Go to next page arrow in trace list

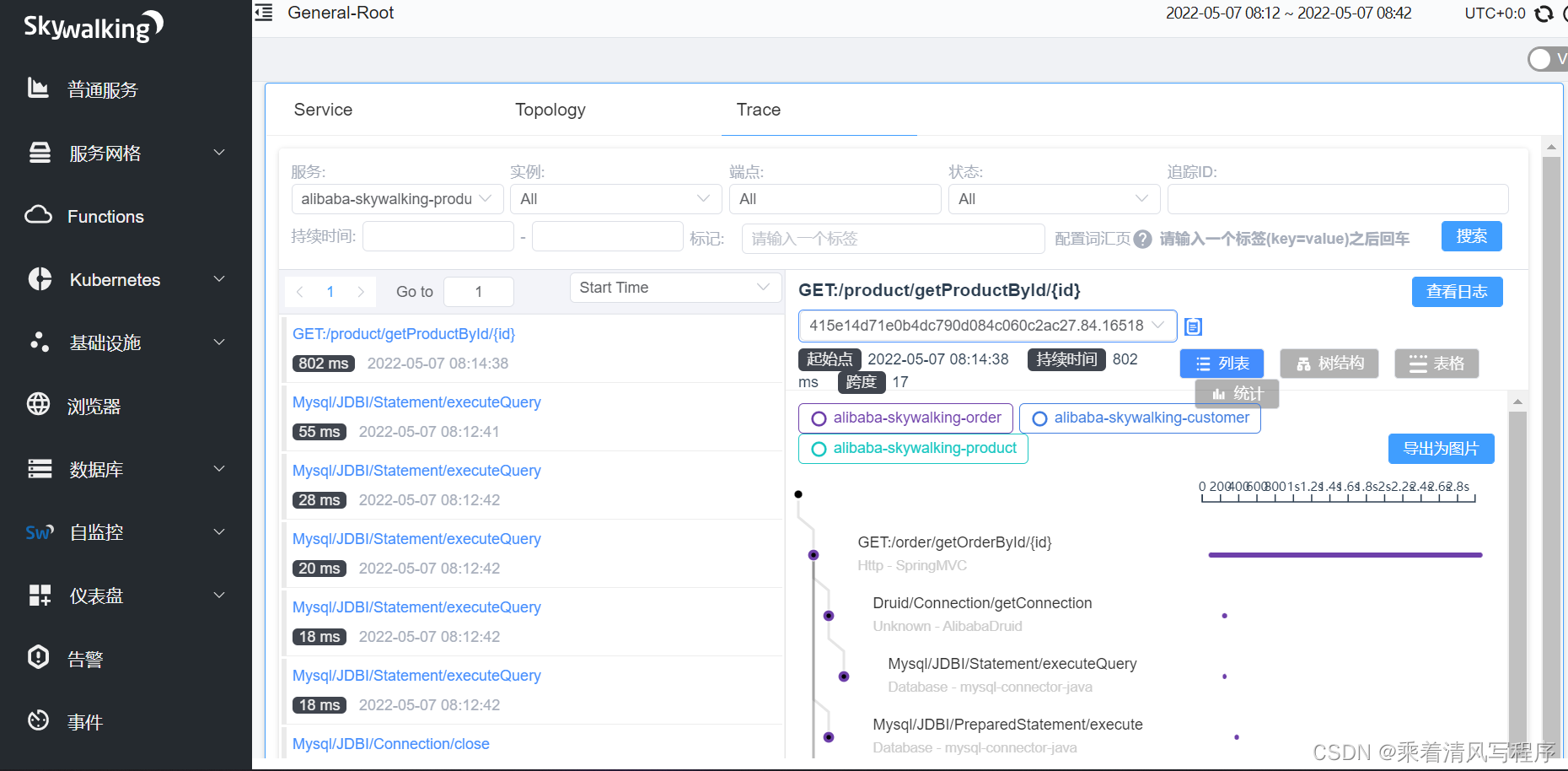click(361, 292)
